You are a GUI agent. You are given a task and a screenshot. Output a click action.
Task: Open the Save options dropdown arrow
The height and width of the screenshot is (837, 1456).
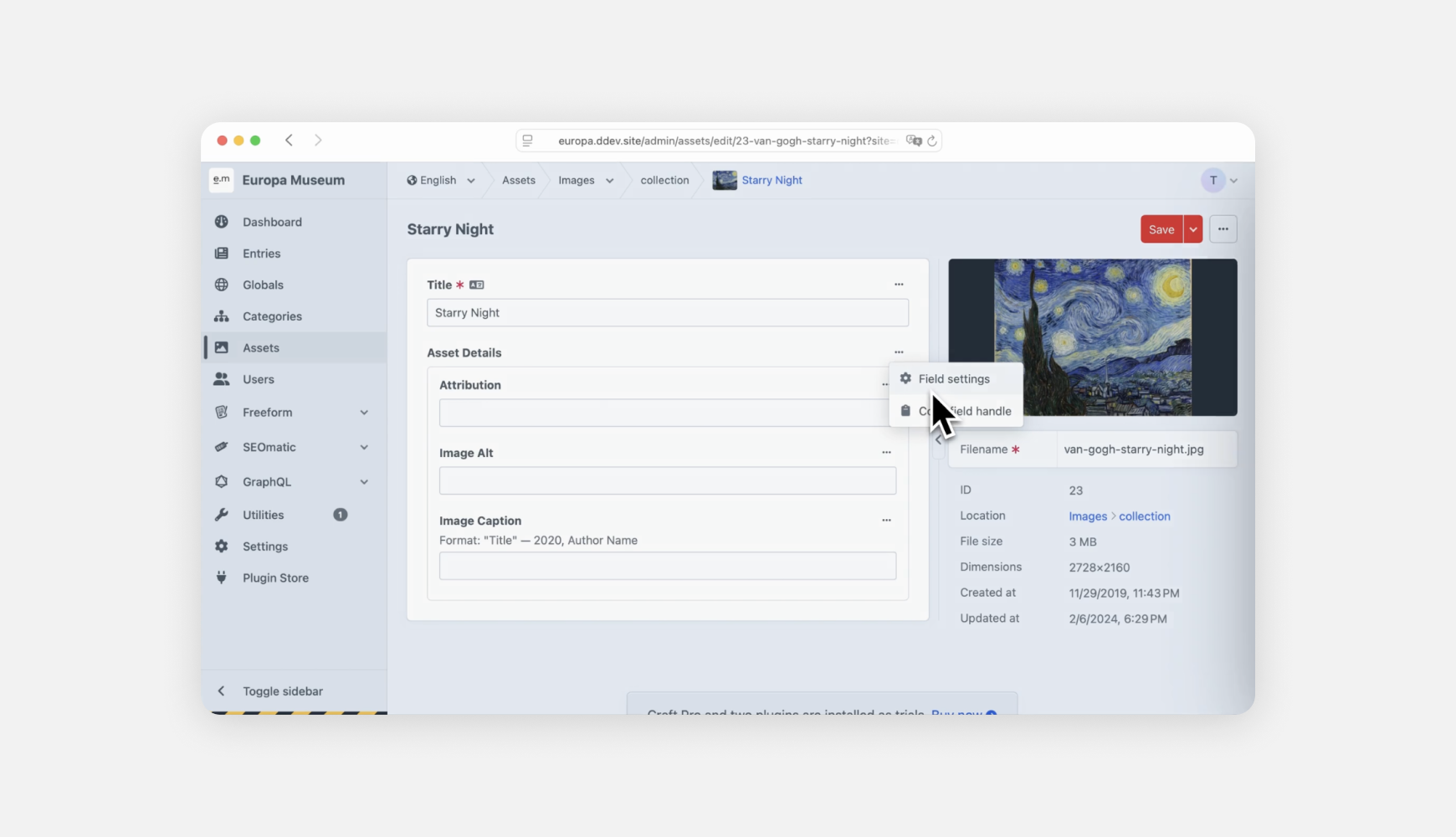(1193, 229)
